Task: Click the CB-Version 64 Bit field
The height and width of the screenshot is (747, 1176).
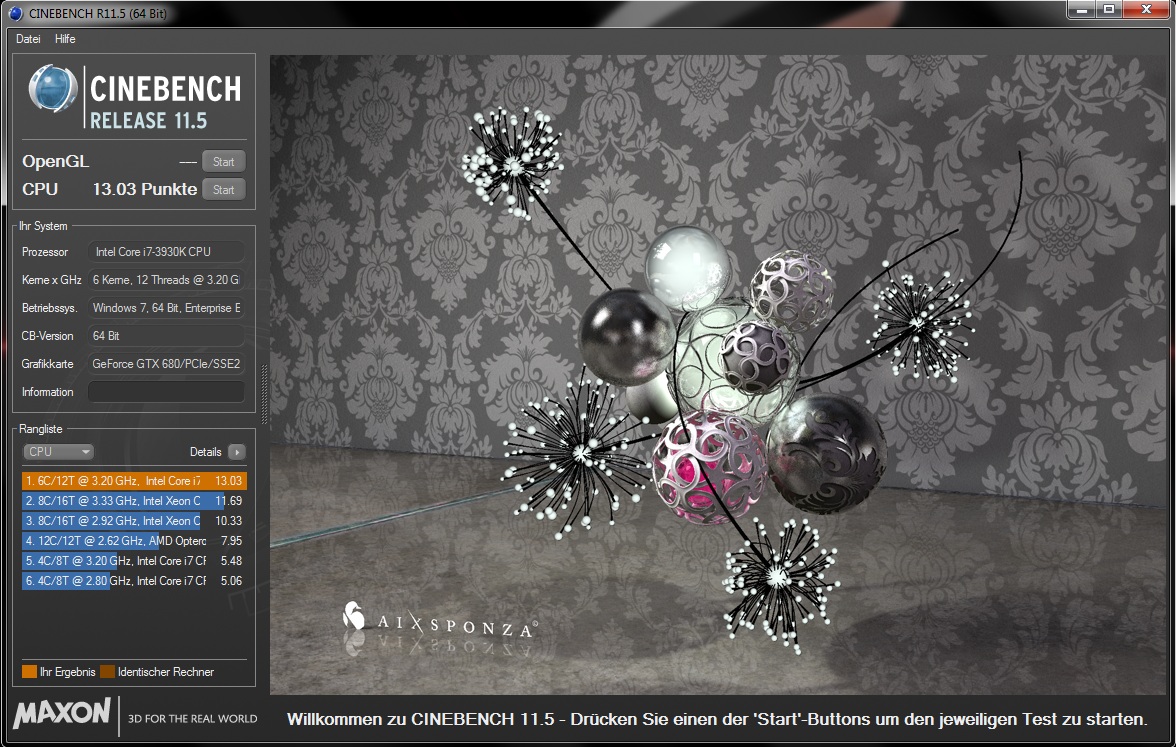Action: point(166,335)
